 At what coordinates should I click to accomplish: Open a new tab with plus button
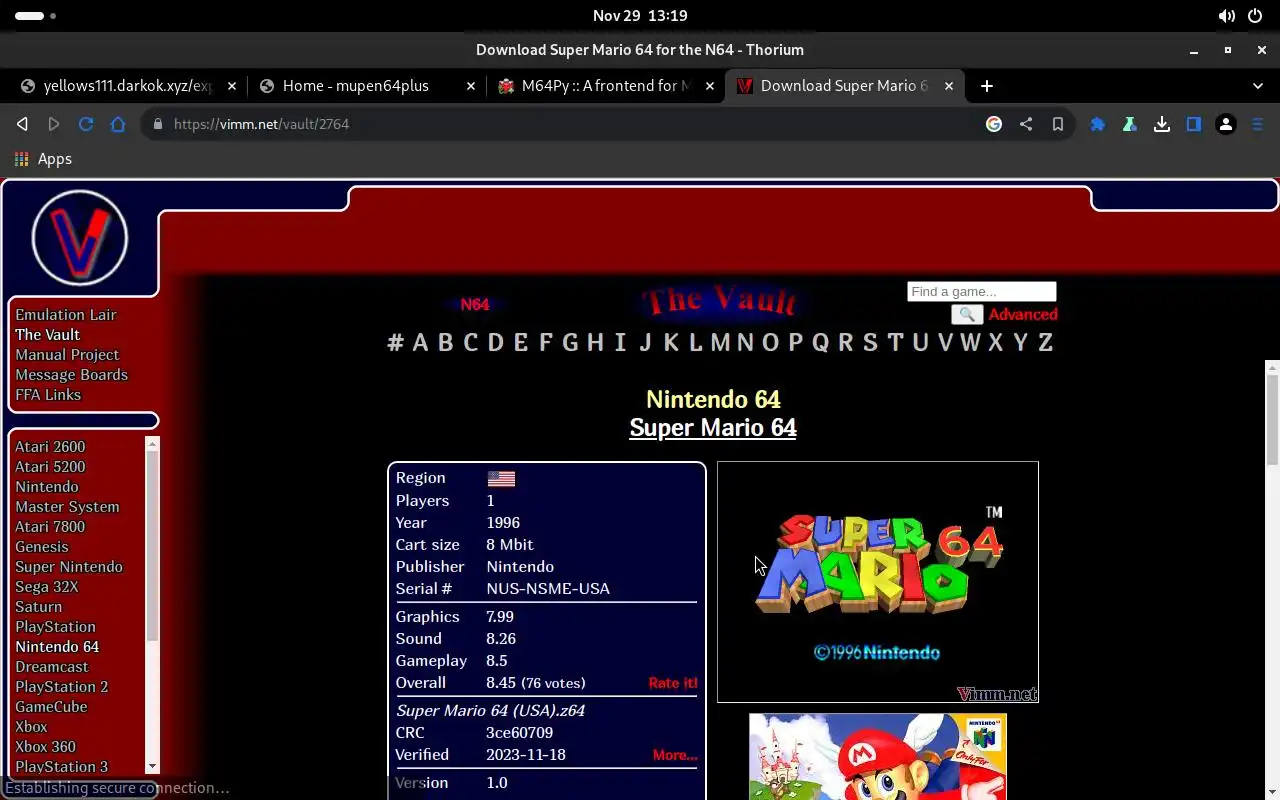point(987,86)
